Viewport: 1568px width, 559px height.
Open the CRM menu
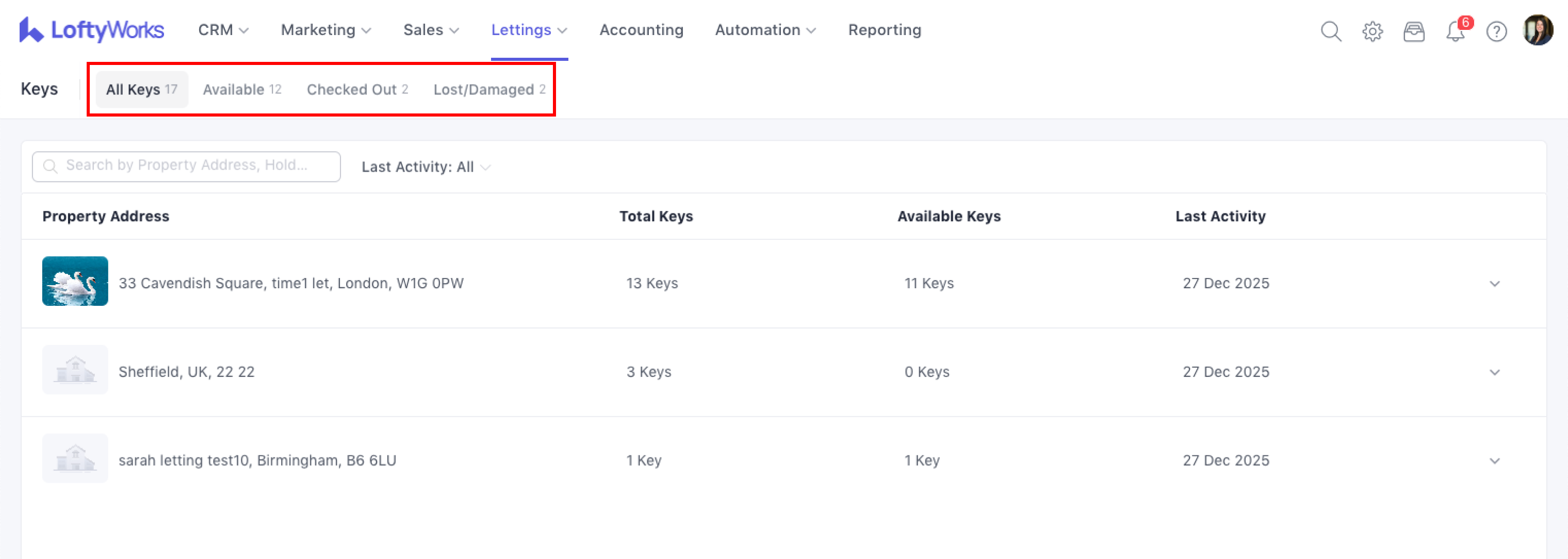[x=223, y=30]
